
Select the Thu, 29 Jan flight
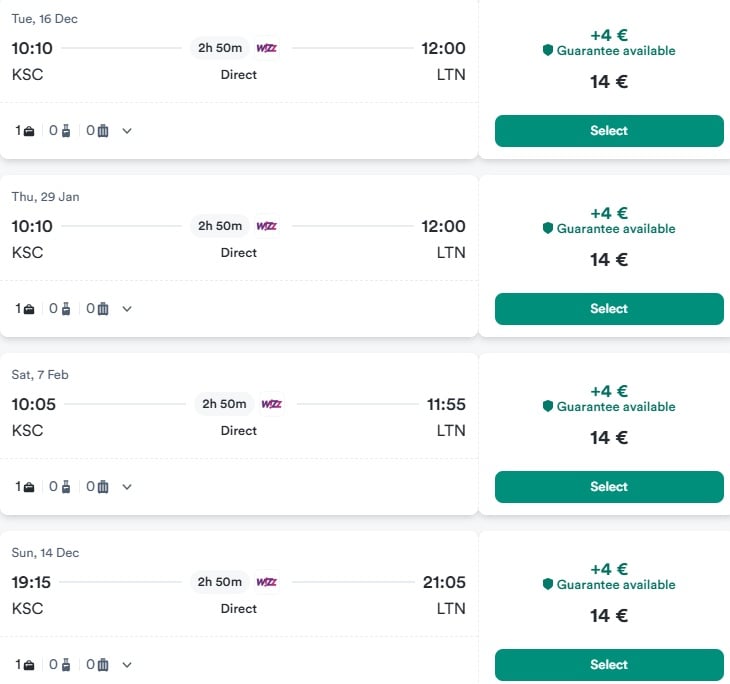click(x=608, y=309)
